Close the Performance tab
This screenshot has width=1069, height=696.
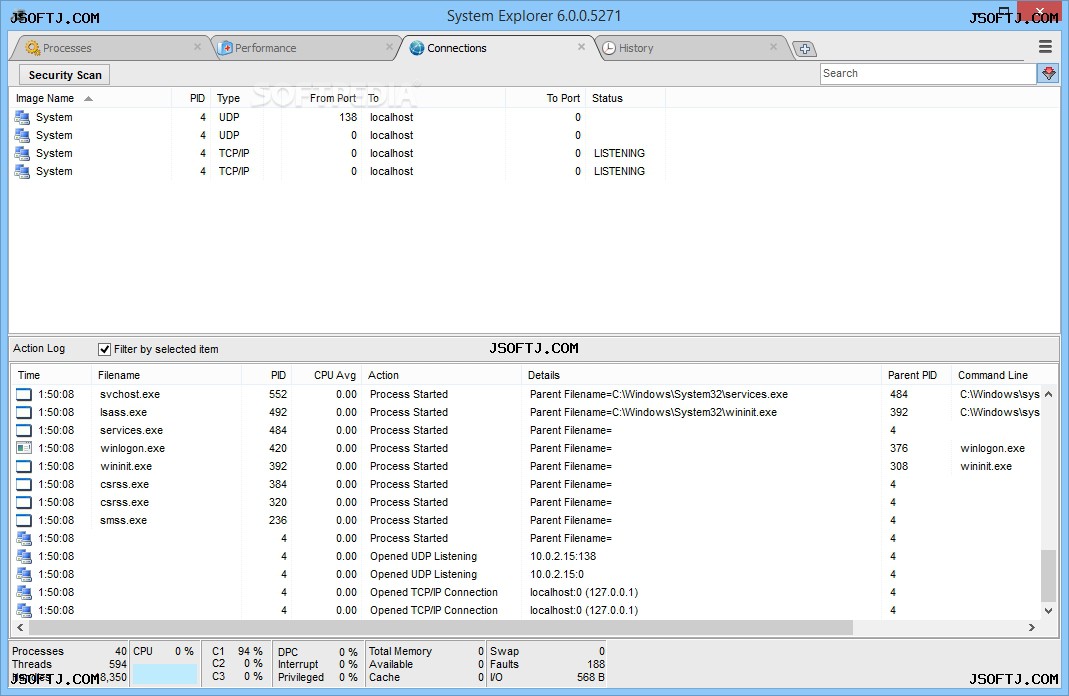[389, 47]
